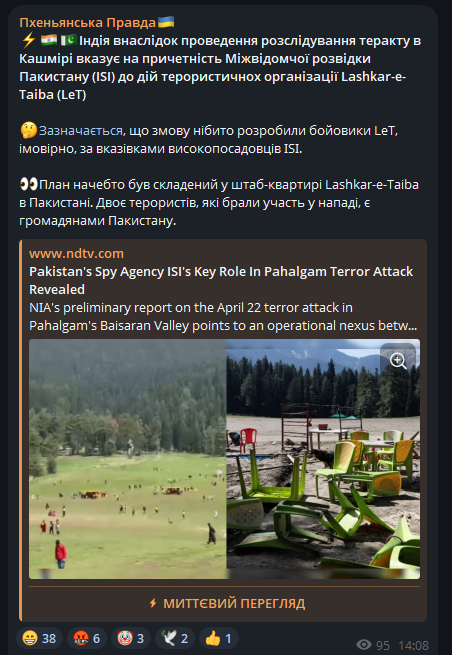
Task: Open the МИТТЄВИЙ ПЕРЕГЛЯД instant view button
Action: (228, 603)
